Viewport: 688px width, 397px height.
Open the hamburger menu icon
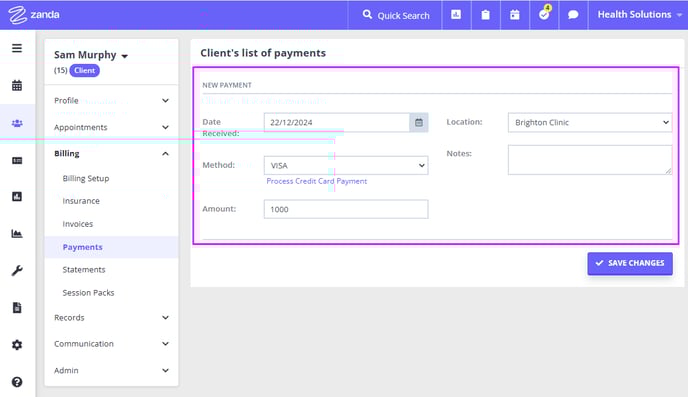pyautogui.click(x=17, y=48)
